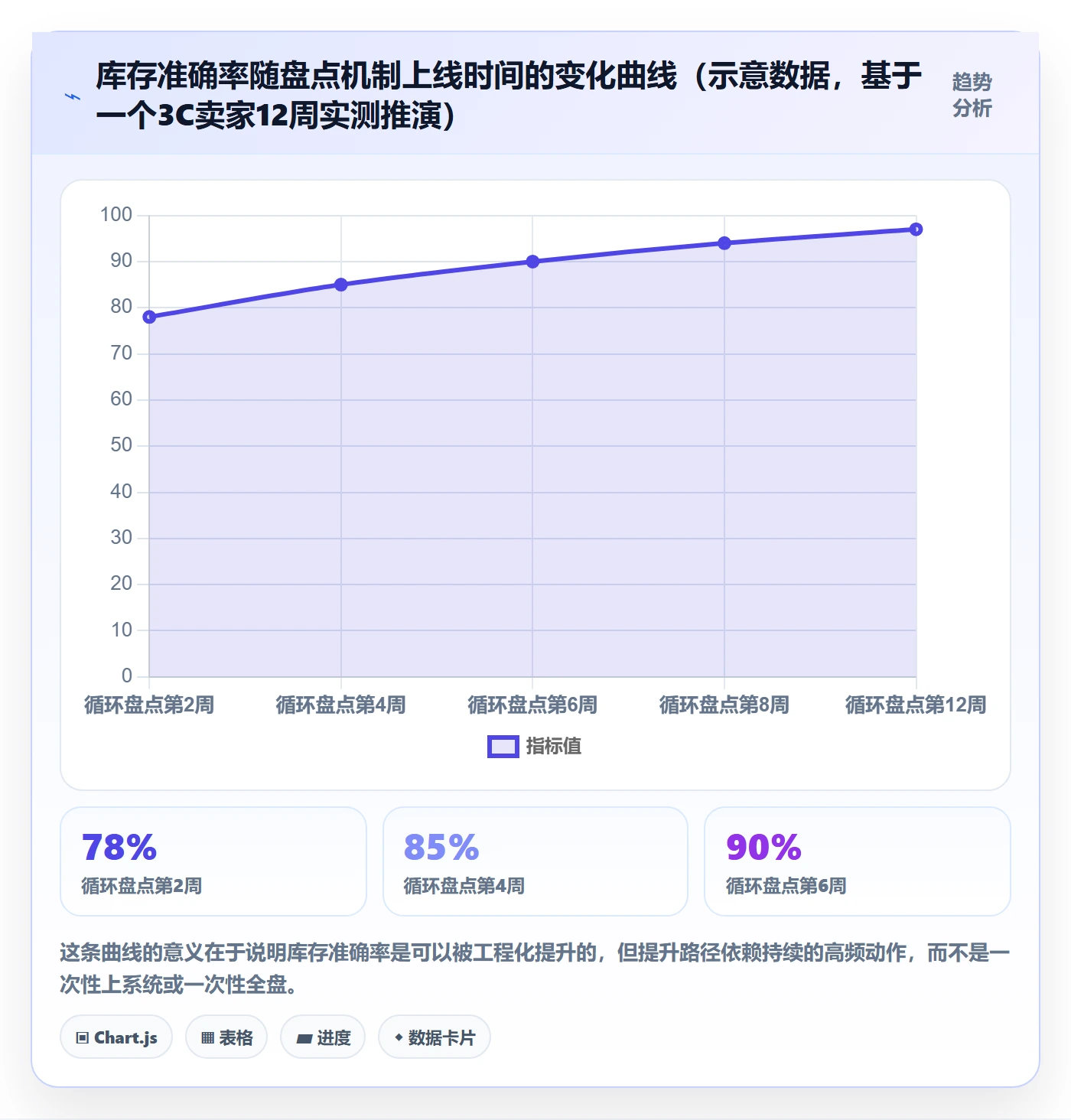Open the 78% data card
Viewport: 1071px width, 1120px height.
(x=213, y=861)
